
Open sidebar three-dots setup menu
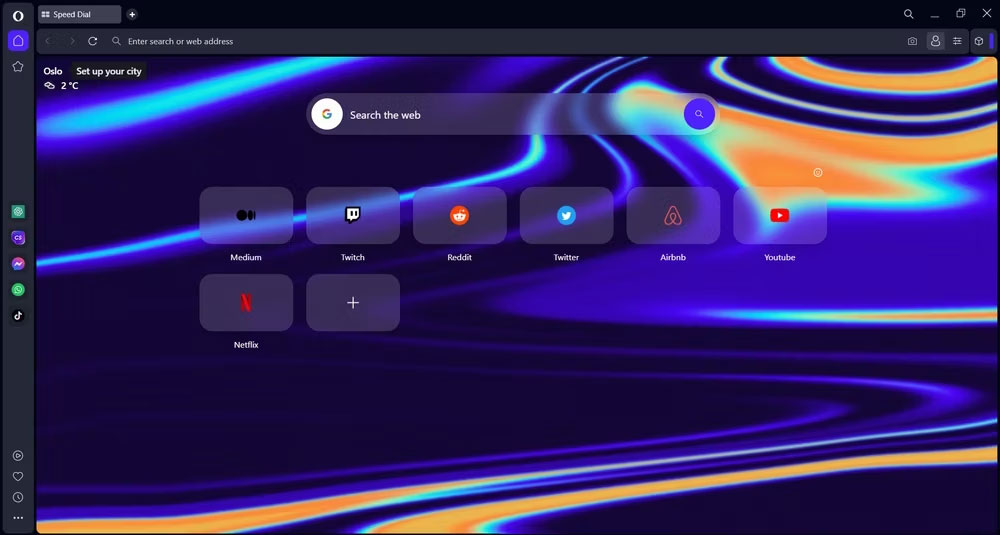pos(18,518)
